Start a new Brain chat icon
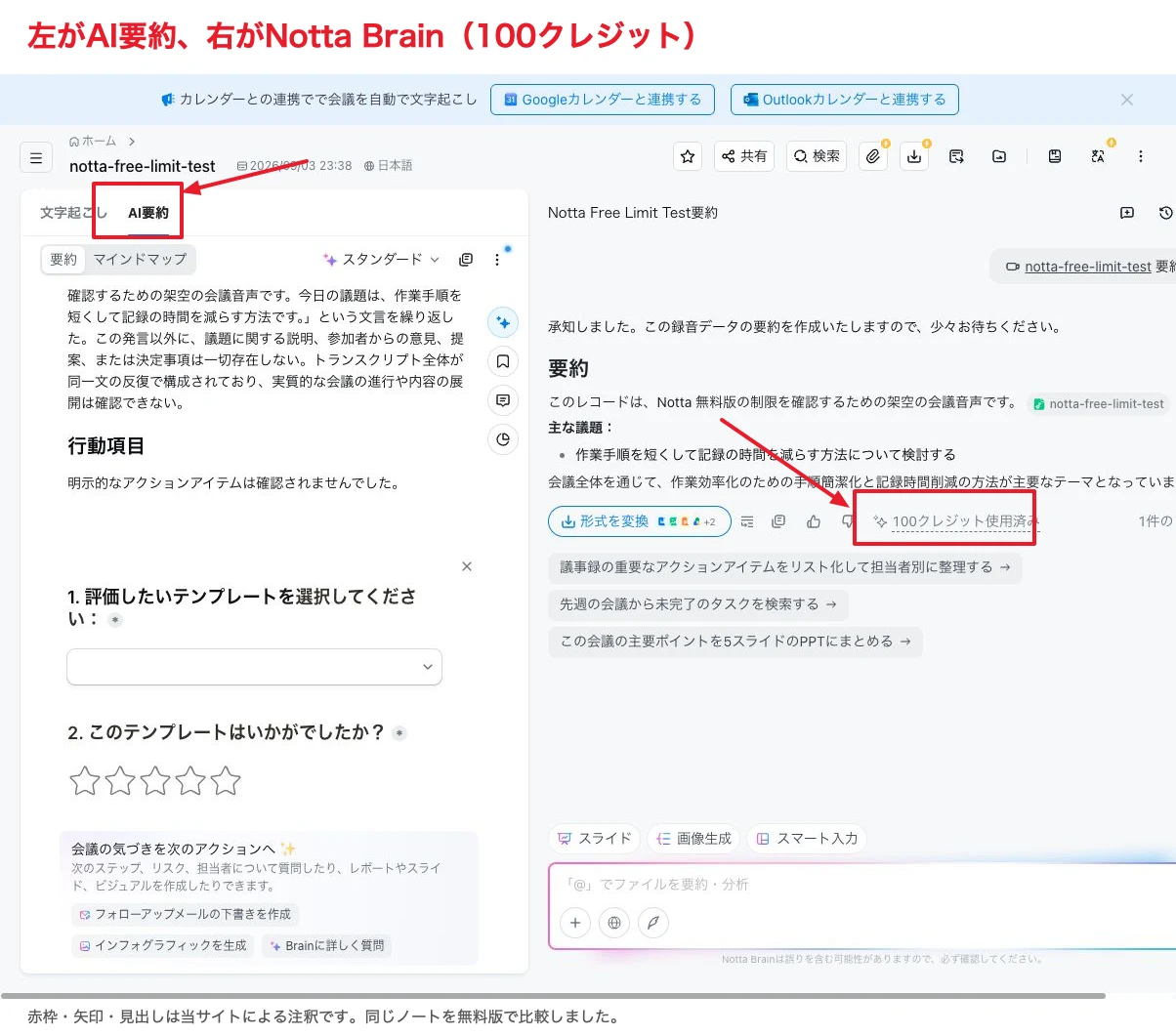The height and width of the screenshot is (1036, 1176). coord(1127,213)
